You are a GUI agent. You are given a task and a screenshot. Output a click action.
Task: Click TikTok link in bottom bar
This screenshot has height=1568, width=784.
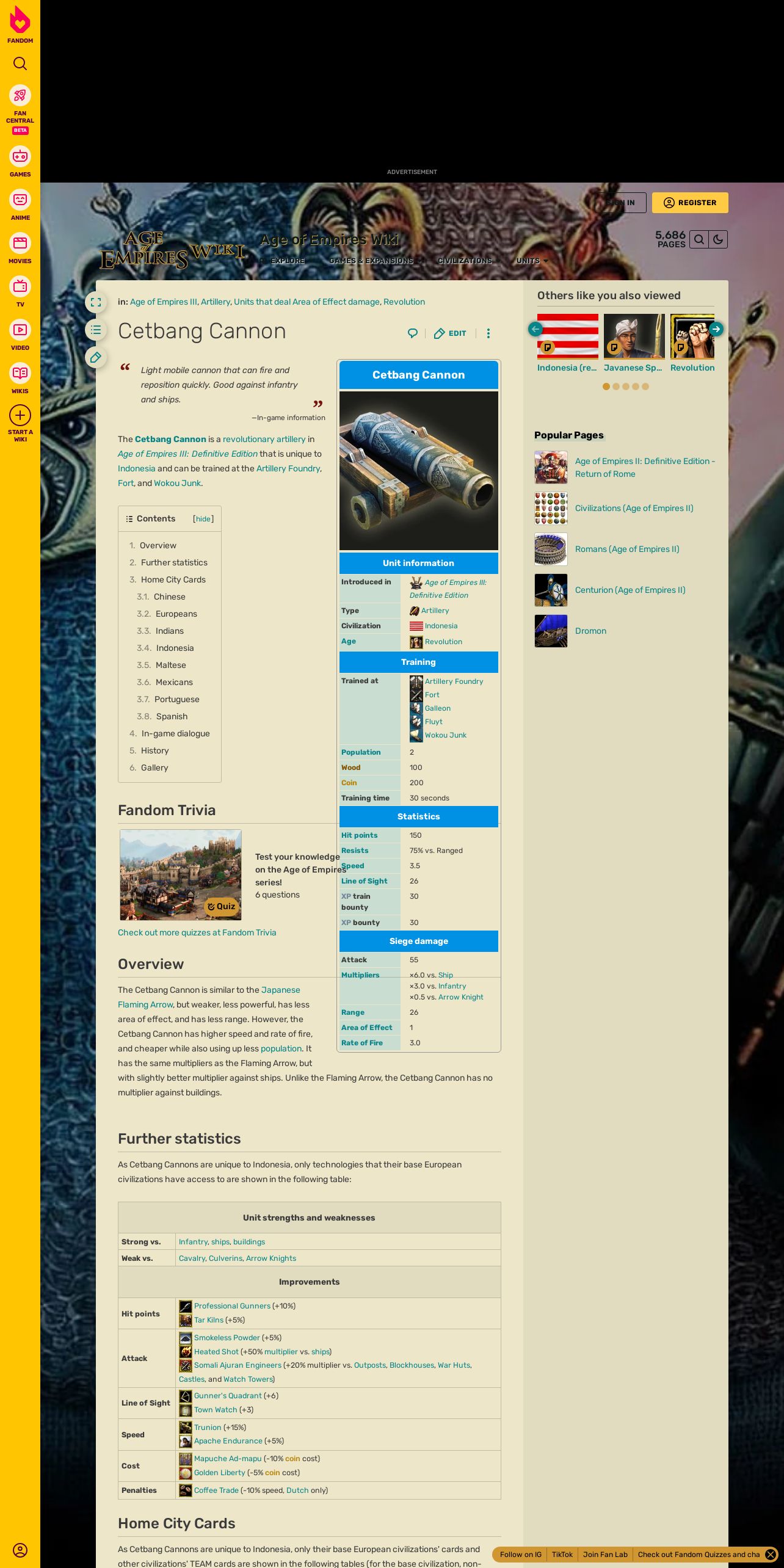click(562, 1555)
